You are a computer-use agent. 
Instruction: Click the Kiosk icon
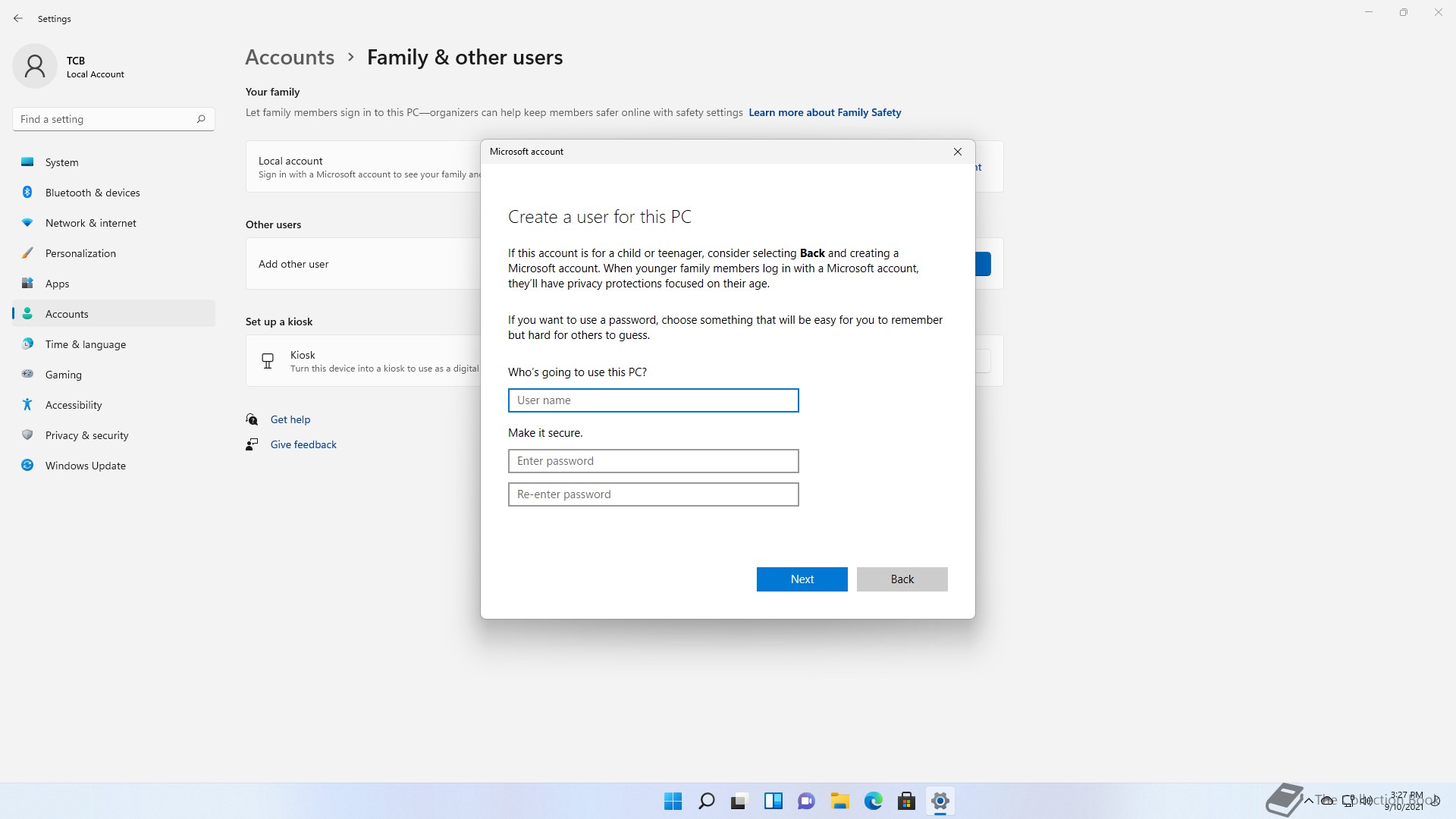[x=268, y=361]
